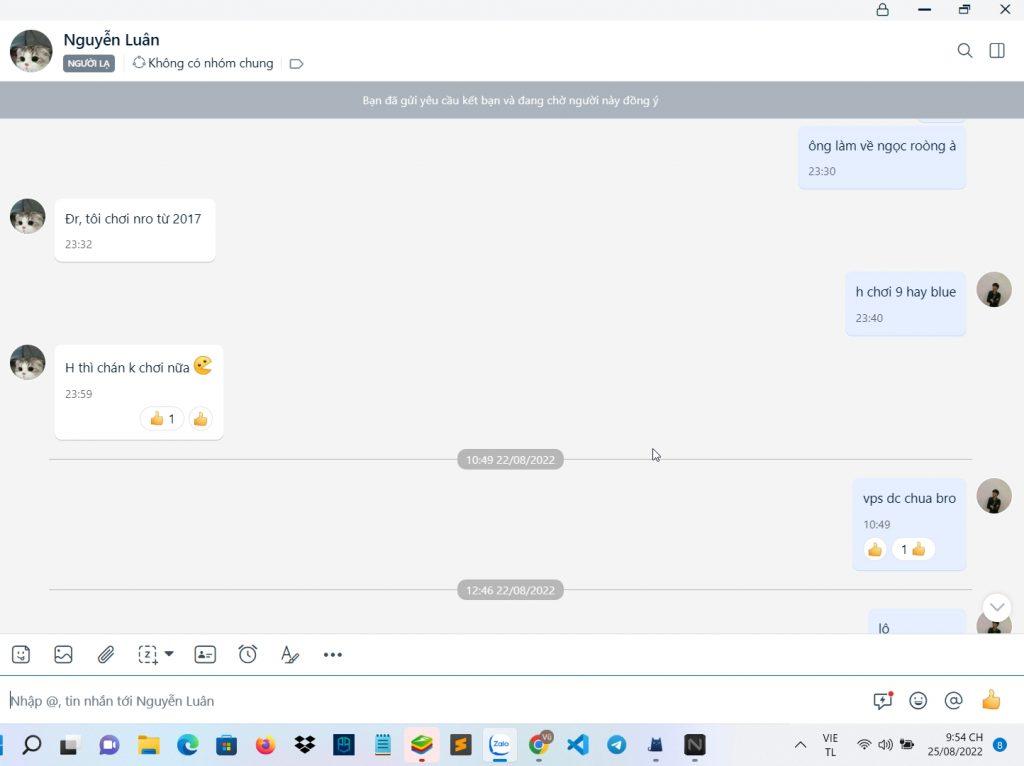Toggle the conversation info side panel
Screen dimensions: 1024x766
(x=997, y=50)
